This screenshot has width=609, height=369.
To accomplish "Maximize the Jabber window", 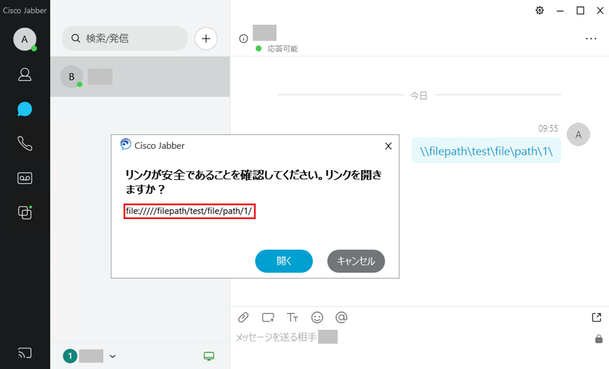I will coord(580,10).
